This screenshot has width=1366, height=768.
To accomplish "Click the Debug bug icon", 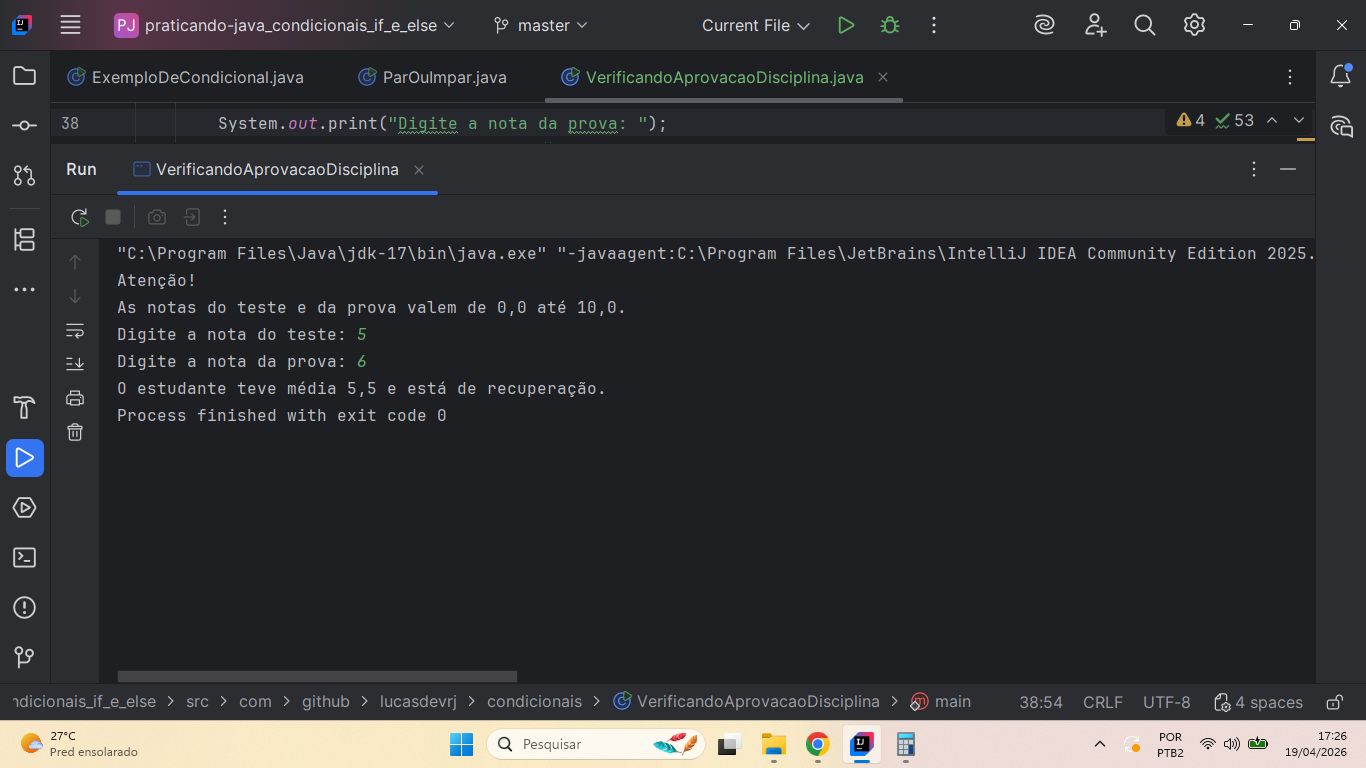I will [889, 26].
